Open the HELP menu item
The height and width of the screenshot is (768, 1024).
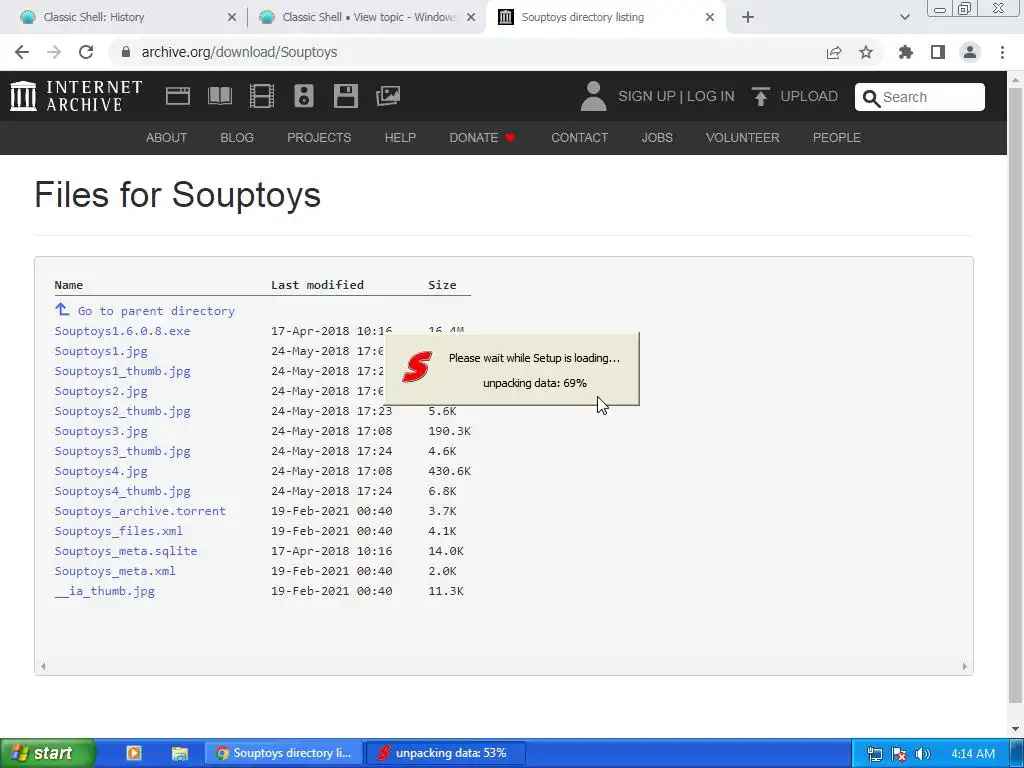[400, 138]
